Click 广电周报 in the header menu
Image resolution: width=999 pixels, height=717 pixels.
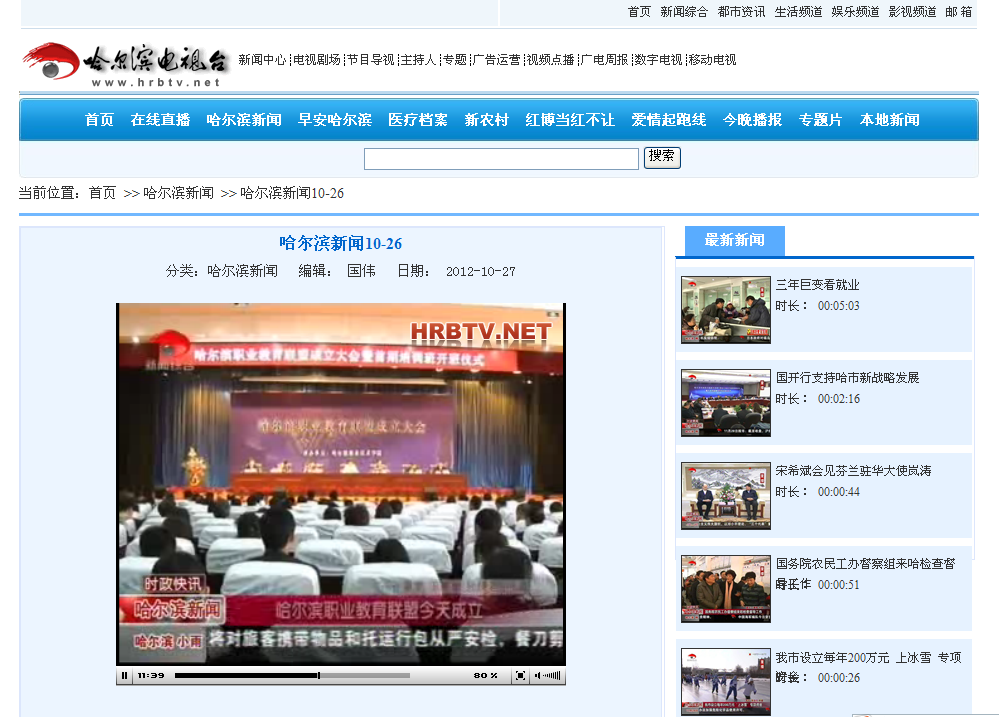coord(605,59)
